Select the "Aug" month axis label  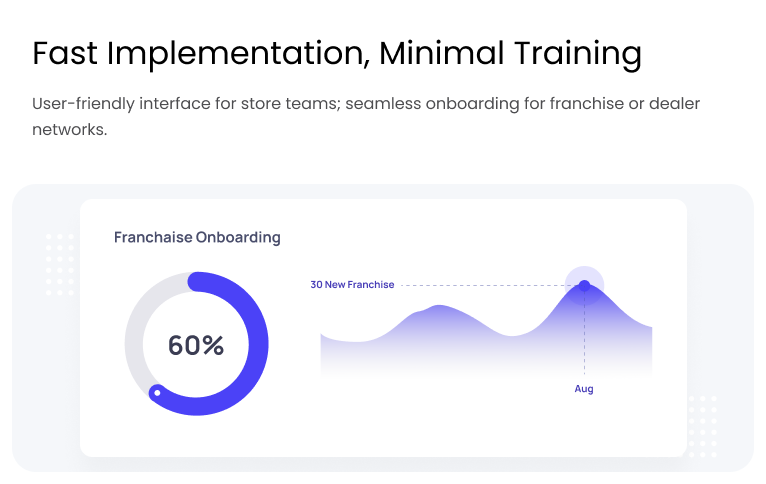[x=584, y=389]
